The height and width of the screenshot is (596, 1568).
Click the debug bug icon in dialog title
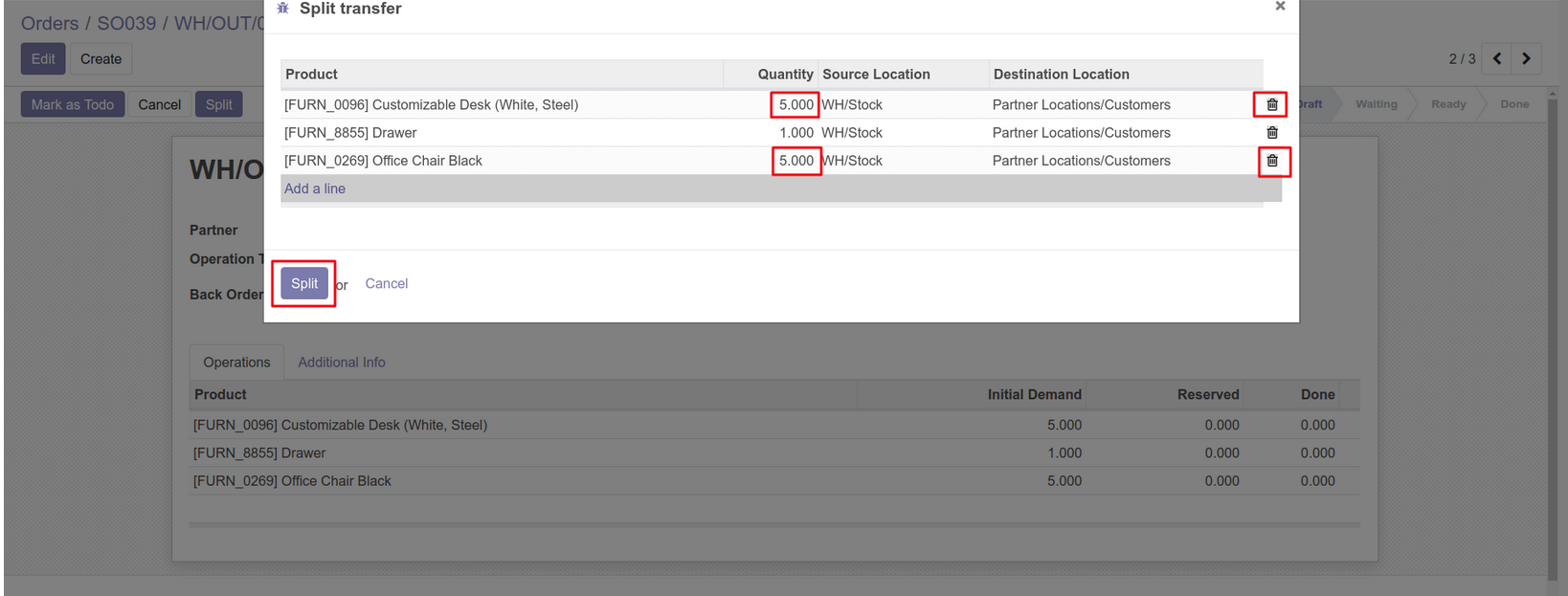coord(283,9)
